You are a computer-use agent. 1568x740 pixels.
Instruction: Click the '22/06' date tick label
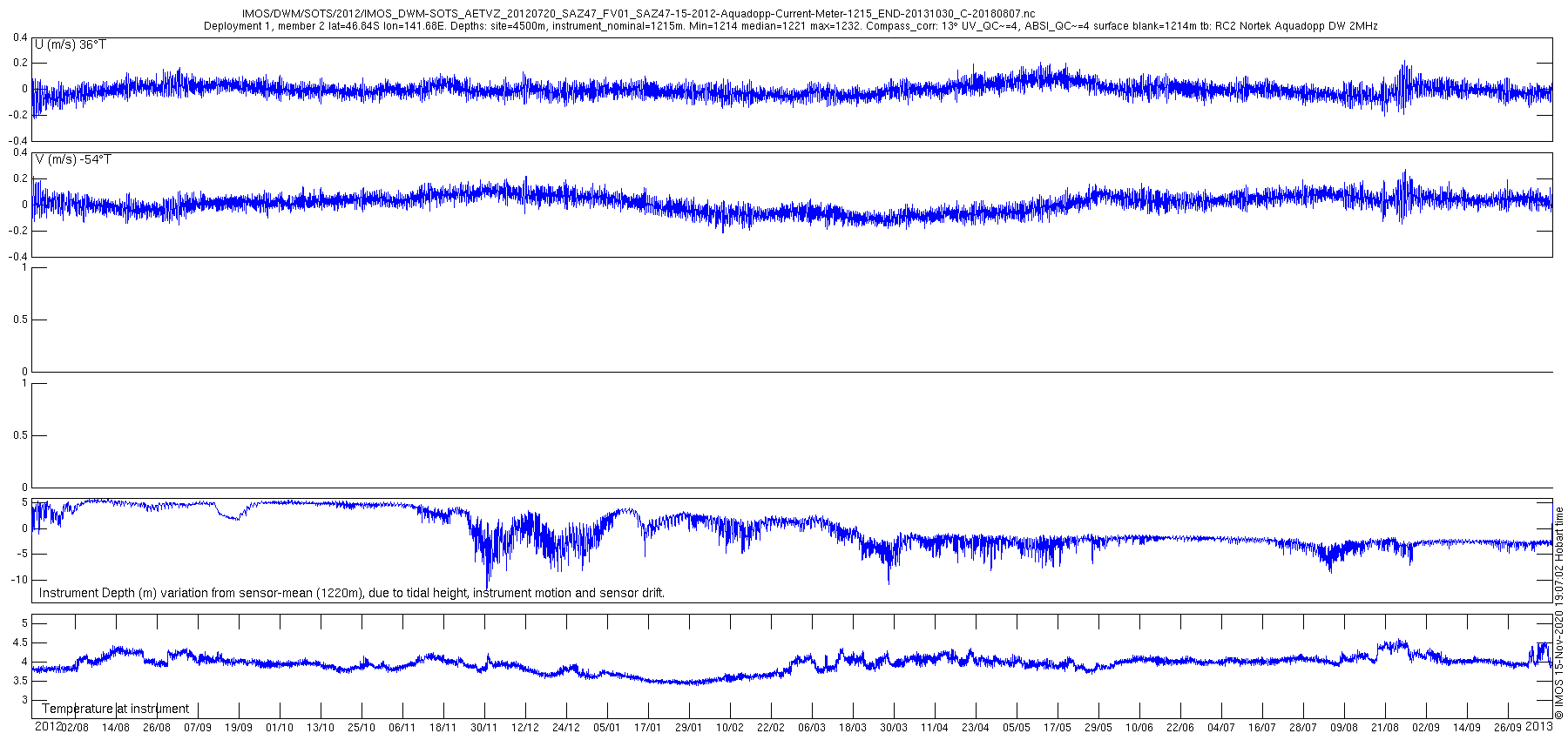point(1180,728)
